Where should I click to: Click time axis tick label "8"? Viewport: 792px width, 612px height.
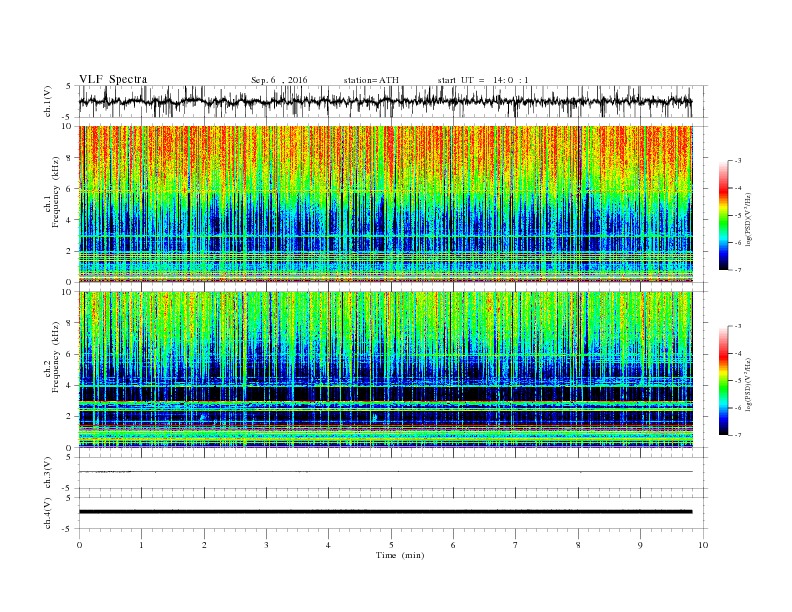[x=578, y=545]
